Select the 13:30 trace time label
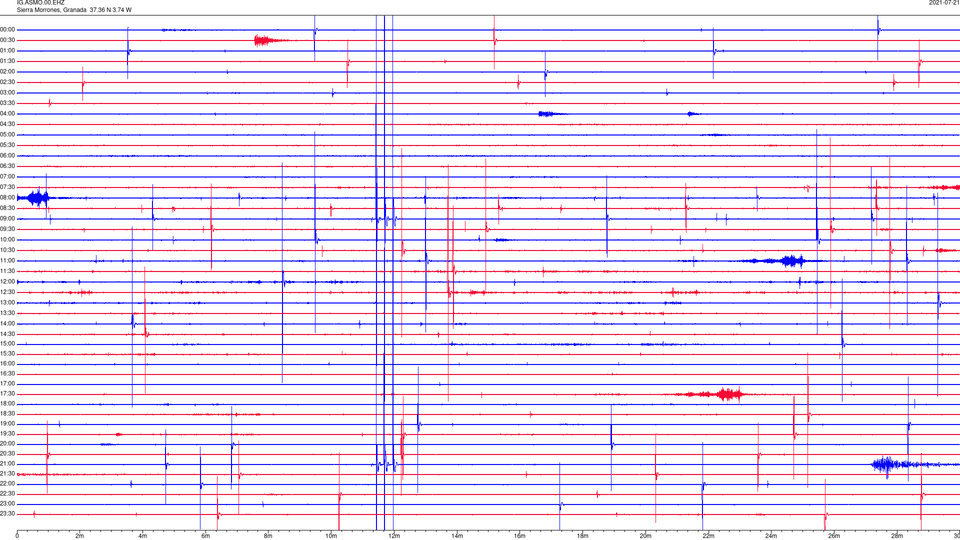The width and height of the screenshot is (960, 540). coord(8,313)
